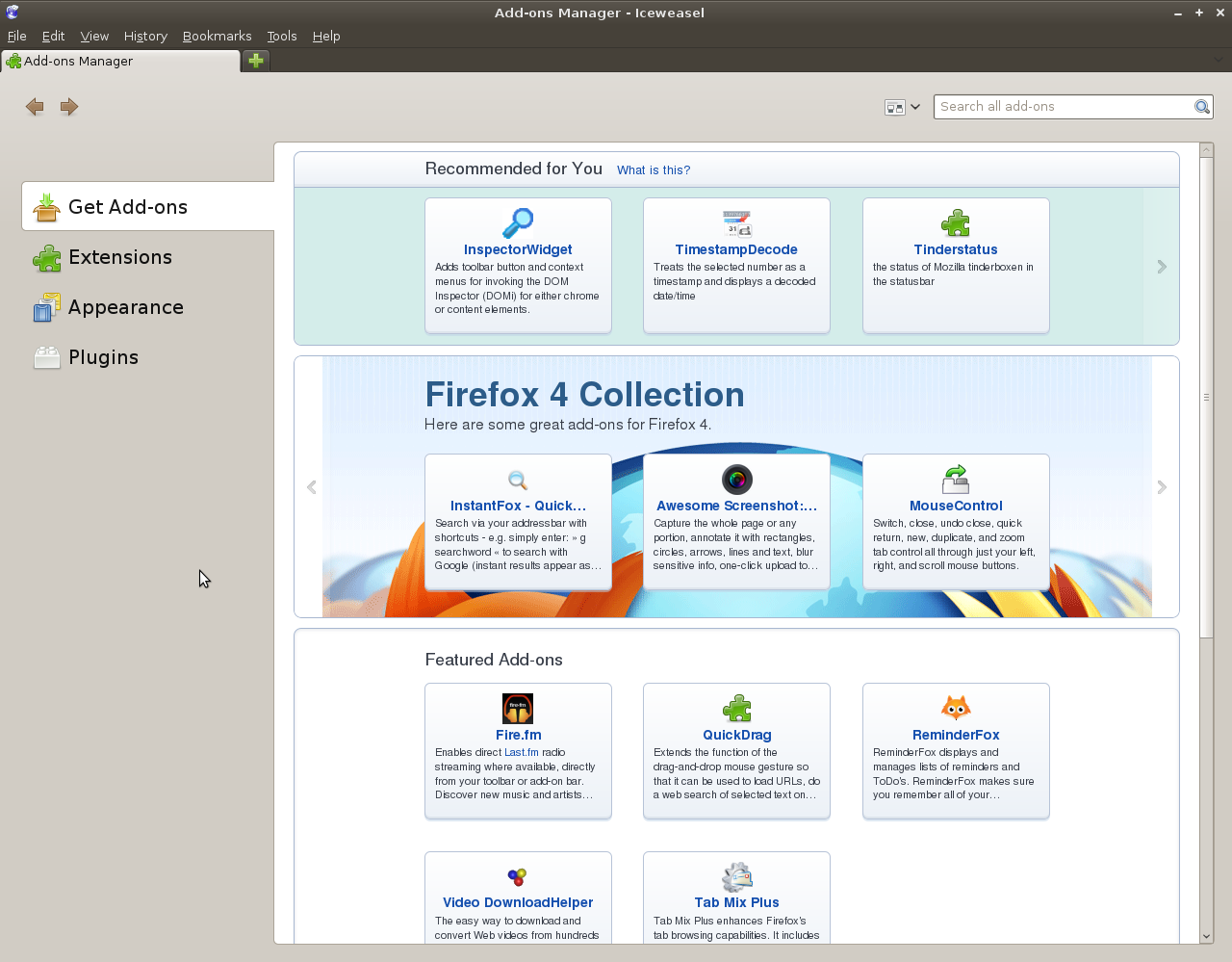Open a new tab with plus button
1232x962 pixels.
pos(256,61)
